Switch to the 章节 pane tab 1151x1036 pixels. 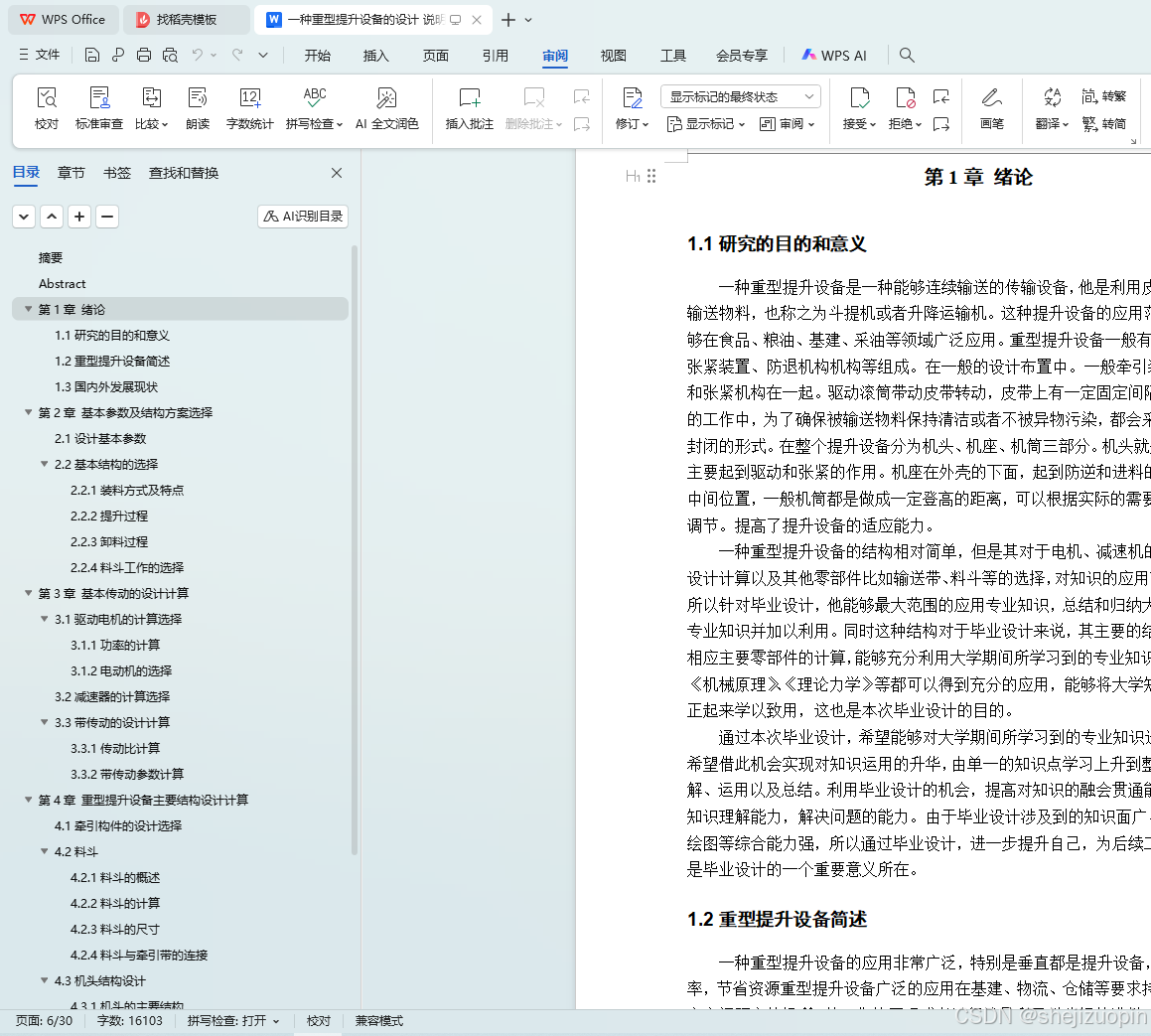tap(72, 173)
